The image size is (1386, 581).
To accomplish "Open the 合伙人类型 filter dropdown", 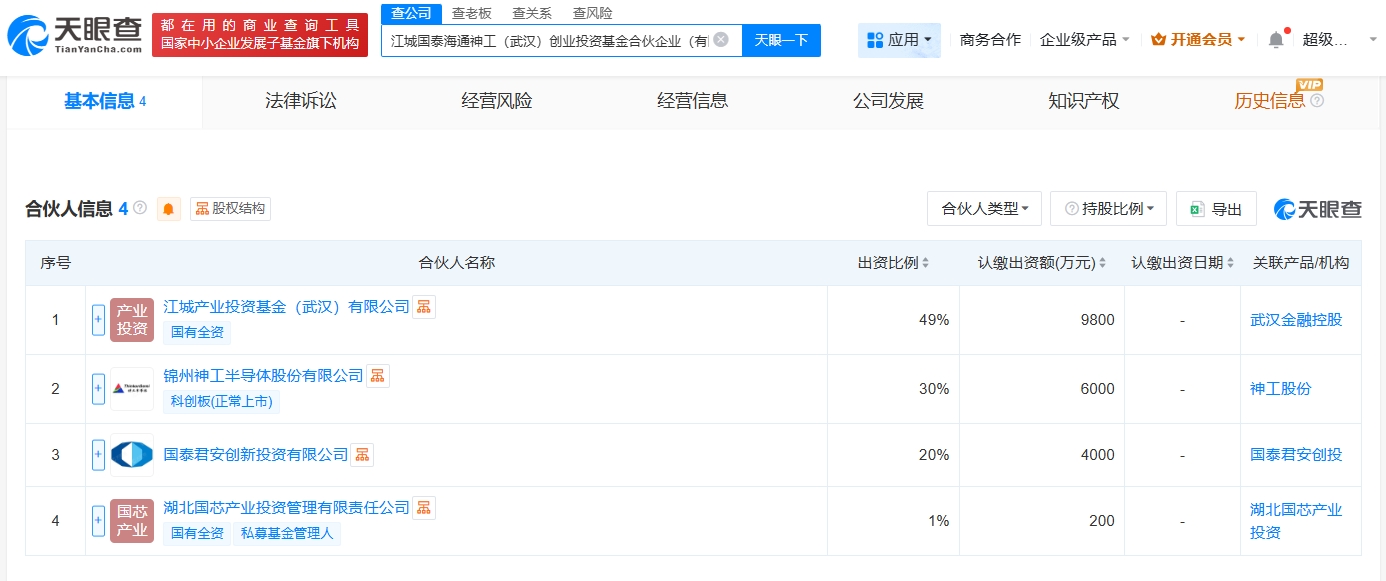I will point(984,209).
